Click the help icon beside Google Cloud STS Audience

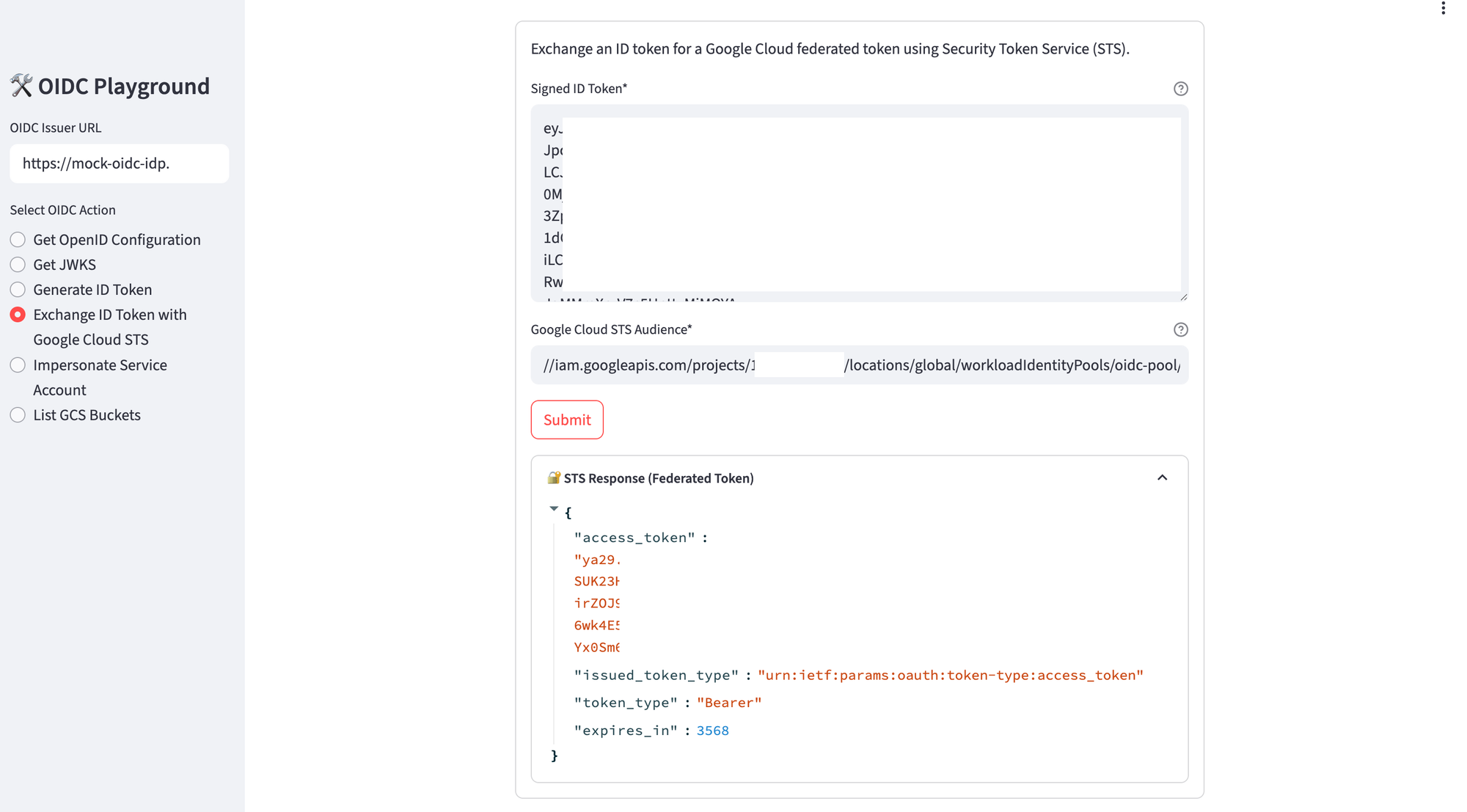pyautogui.click(x=1180, y=329)
